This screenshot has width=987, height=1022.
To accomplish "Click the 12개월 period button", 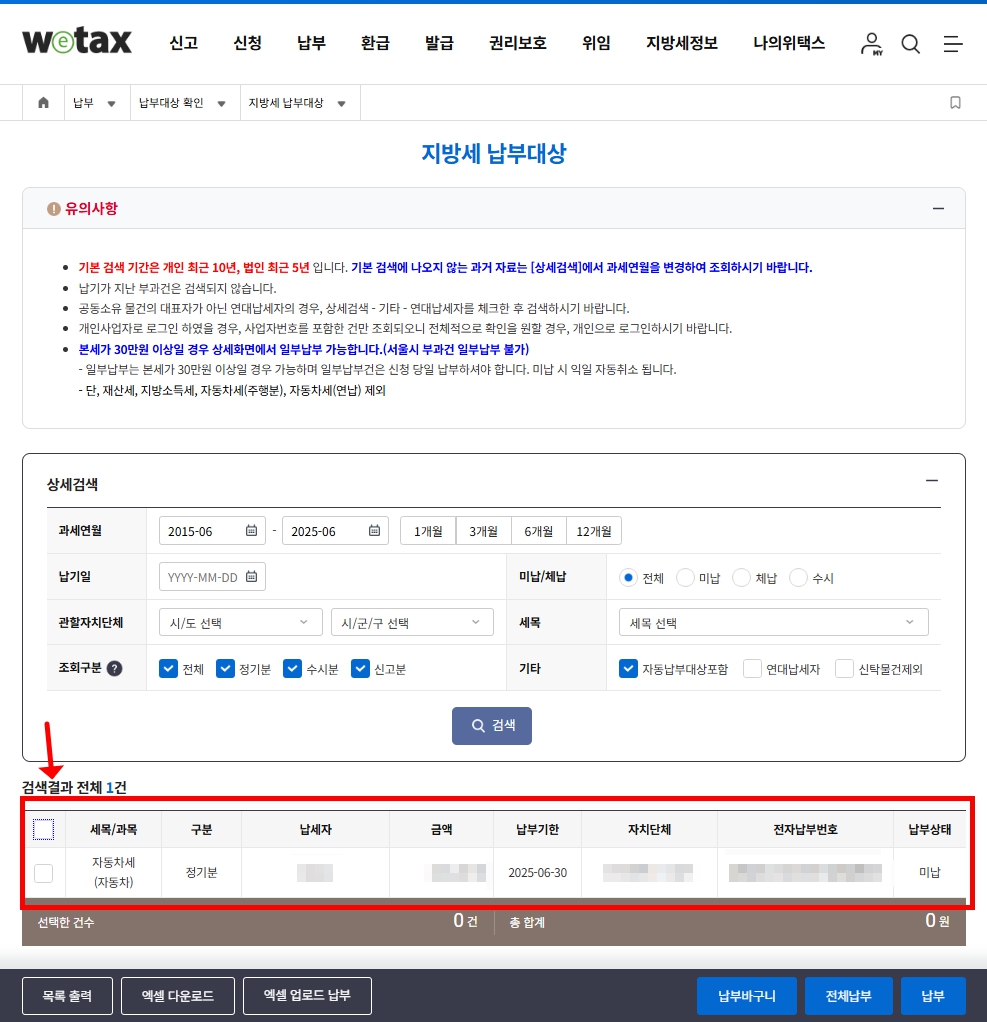I will 594,530.
